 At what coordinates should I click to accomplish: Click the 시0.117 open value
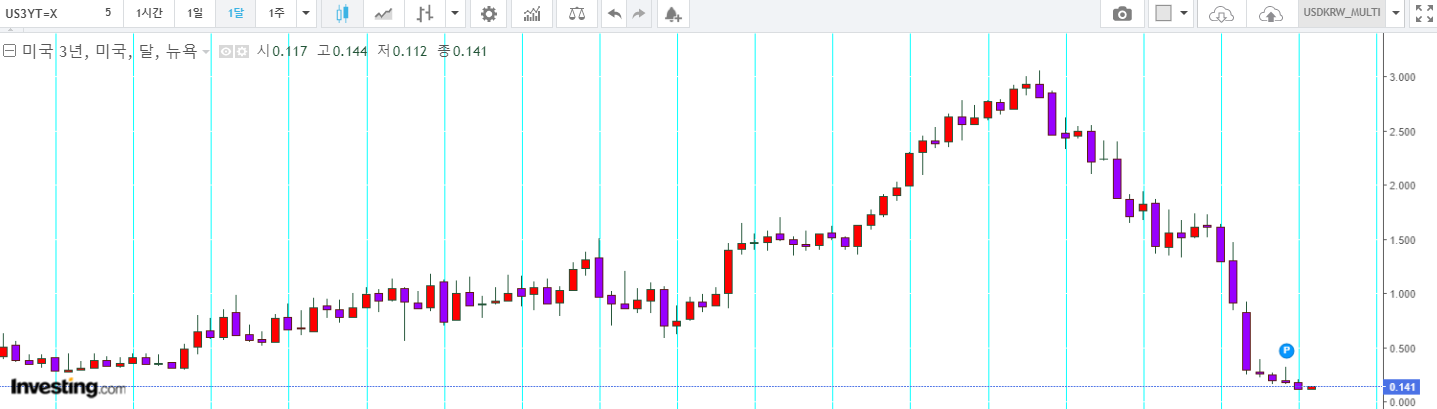(282, 51)
